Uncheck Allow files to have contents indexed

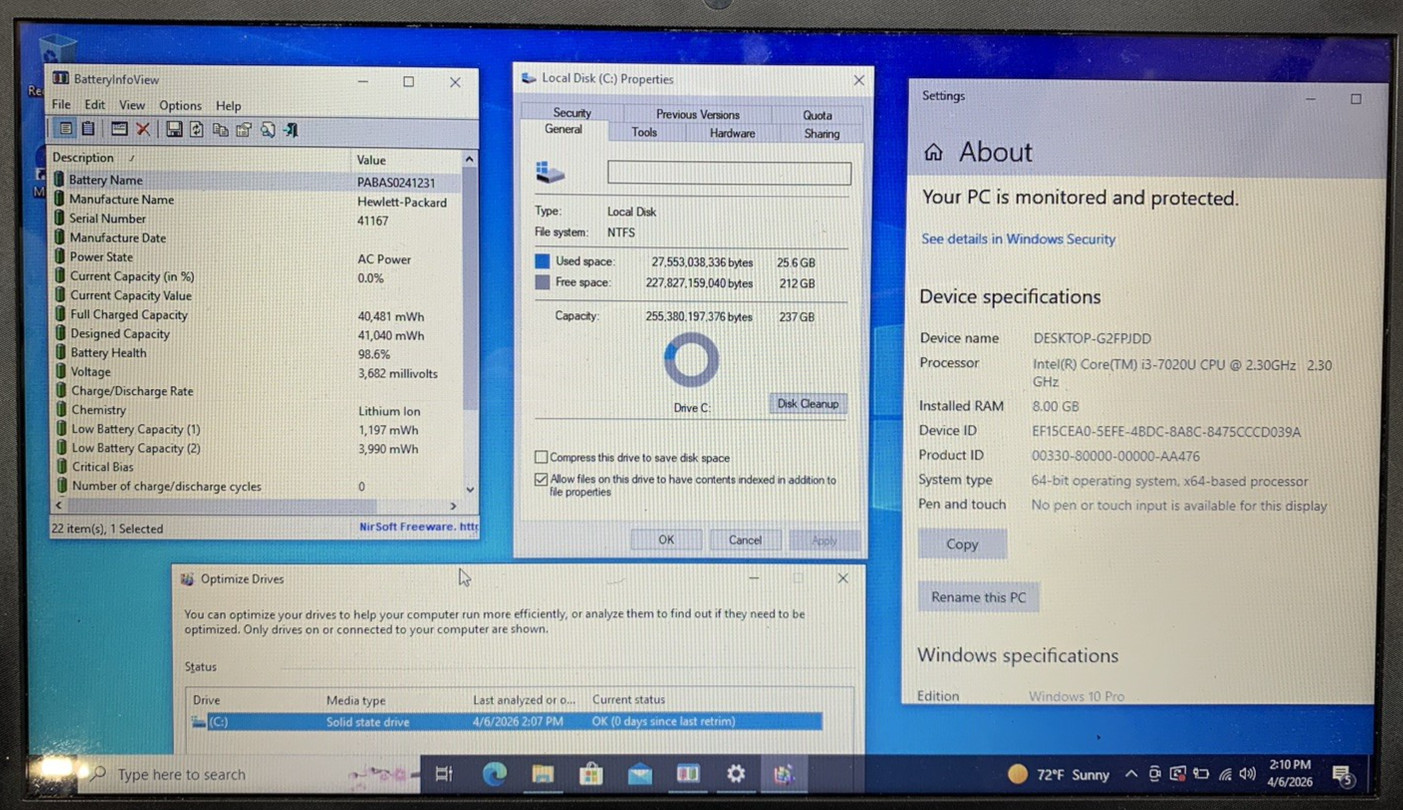coord(541,480)
